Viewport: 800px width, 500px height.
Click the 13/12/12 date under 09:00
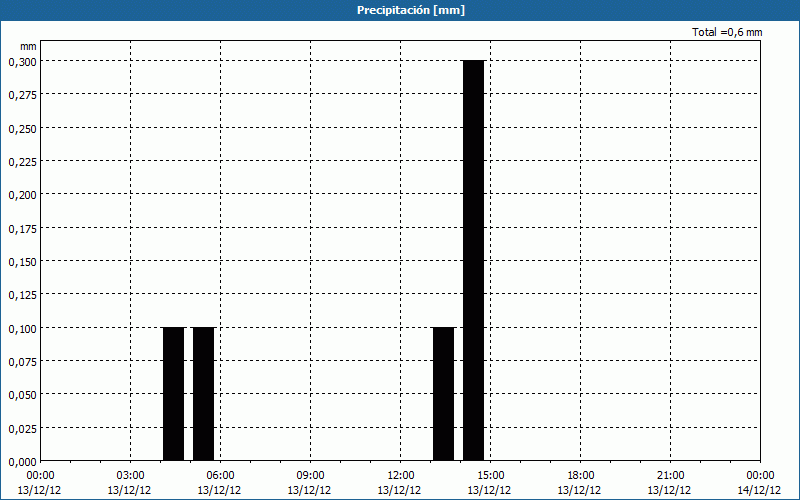309,490
